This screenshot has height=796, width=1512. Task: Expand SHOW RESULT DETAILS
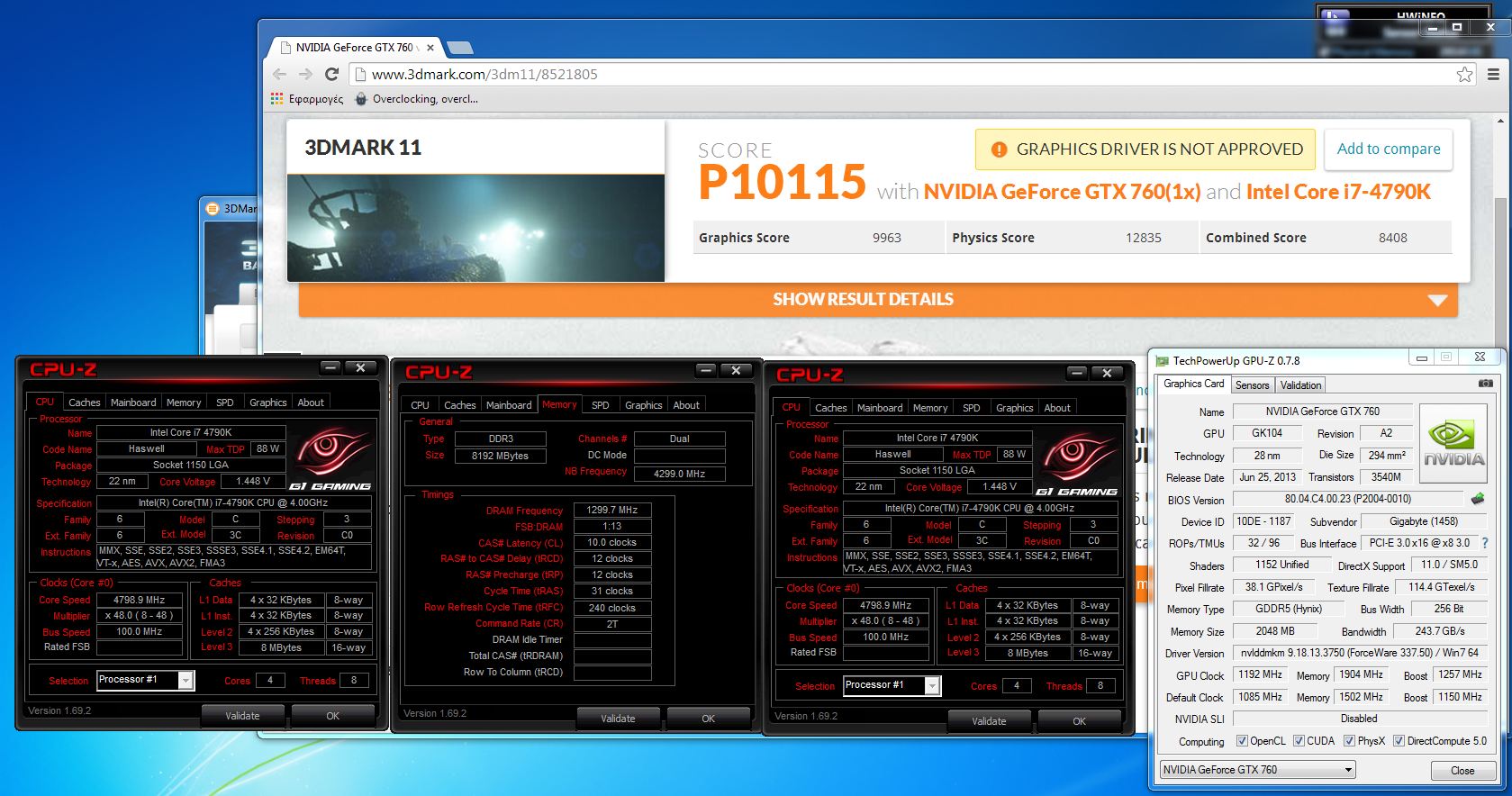(878, 300)
